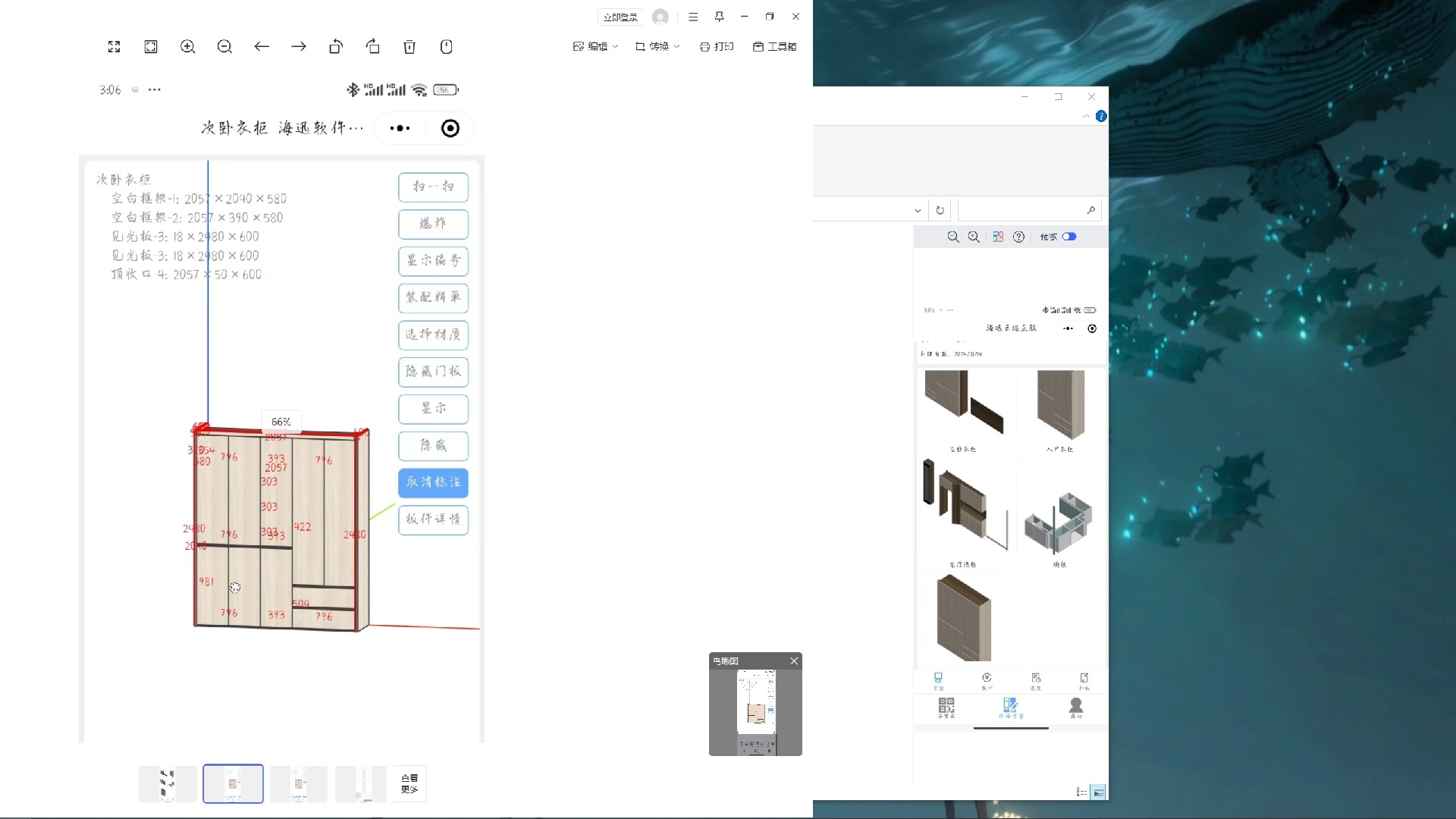Zoom in on the right preview pane toolbar
1456x819 pixels.
[974, 237]
